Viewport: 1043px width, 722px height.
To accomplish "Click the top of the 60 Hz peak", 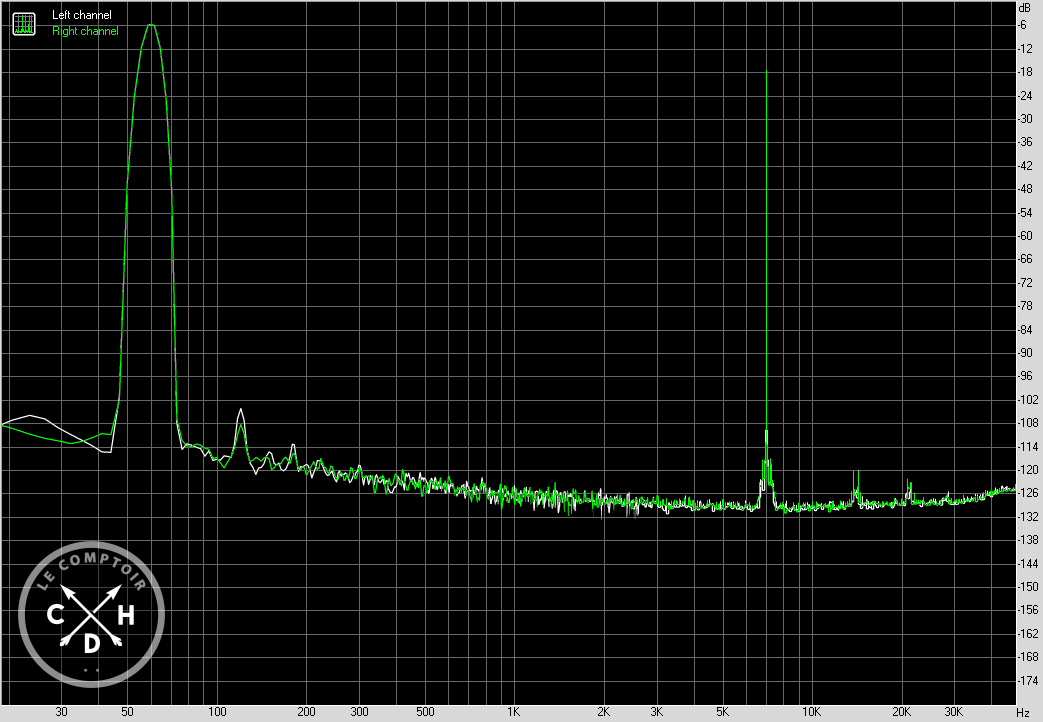I will tap(151, 26).
